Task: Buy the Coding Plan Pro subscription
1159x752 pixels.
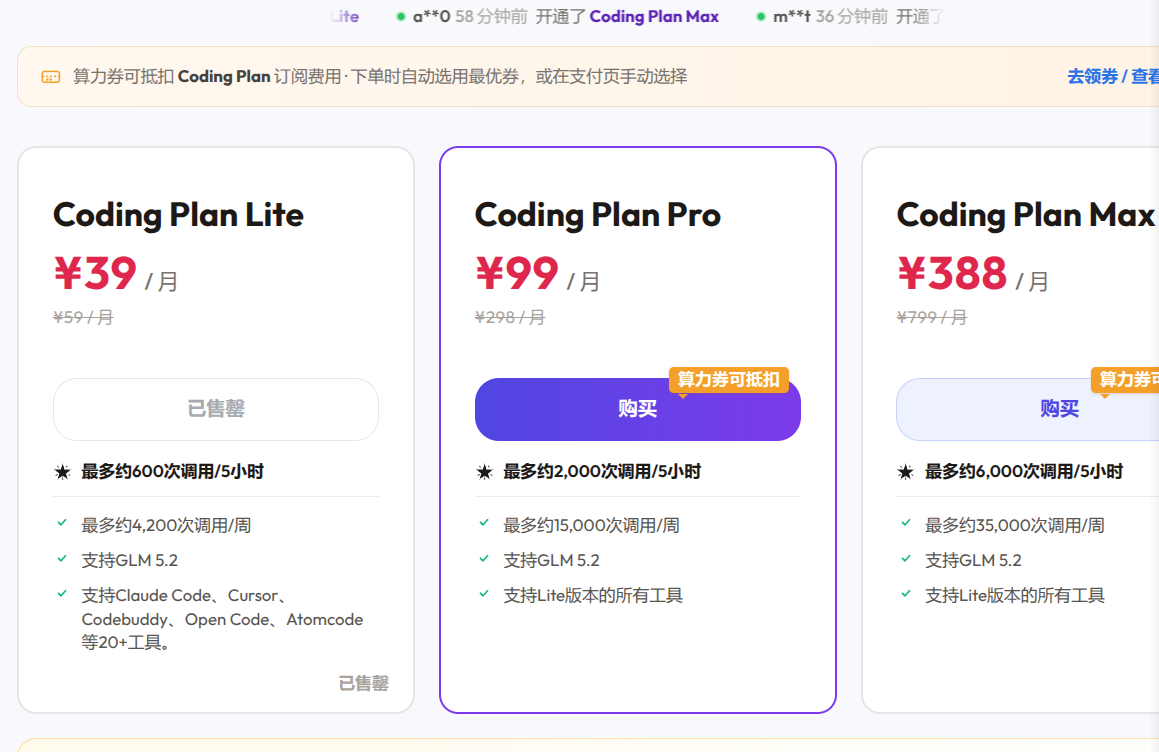Action: (x=638, y=410)
